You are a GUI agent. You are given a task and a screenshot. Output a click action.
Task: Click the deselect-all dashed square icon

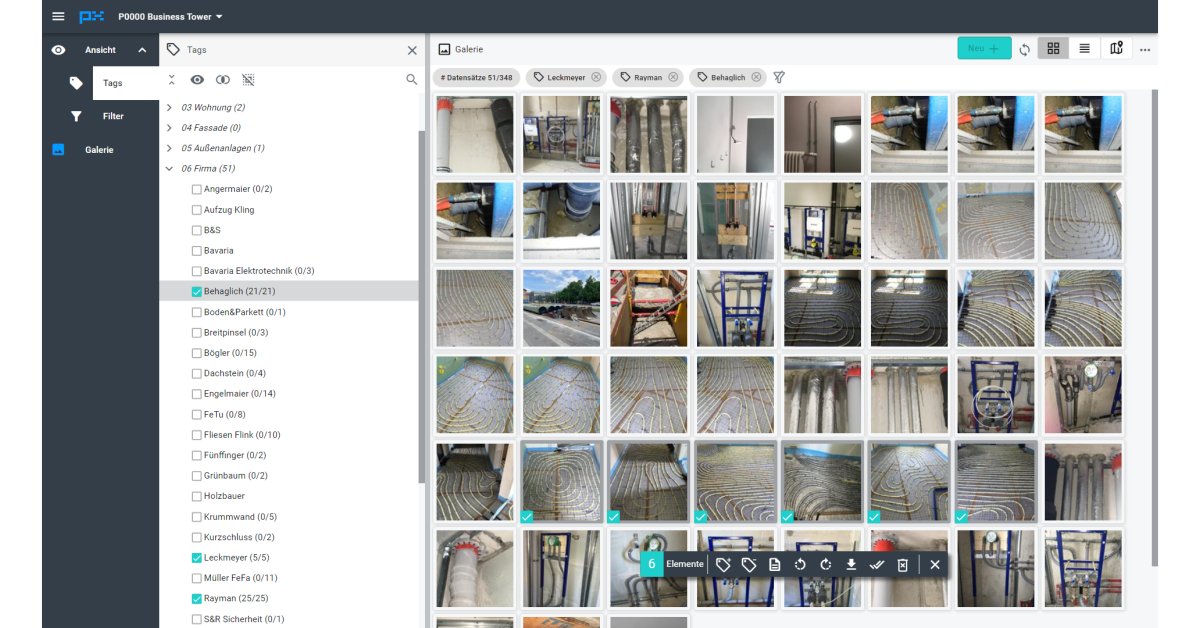(x=248, y=79)
